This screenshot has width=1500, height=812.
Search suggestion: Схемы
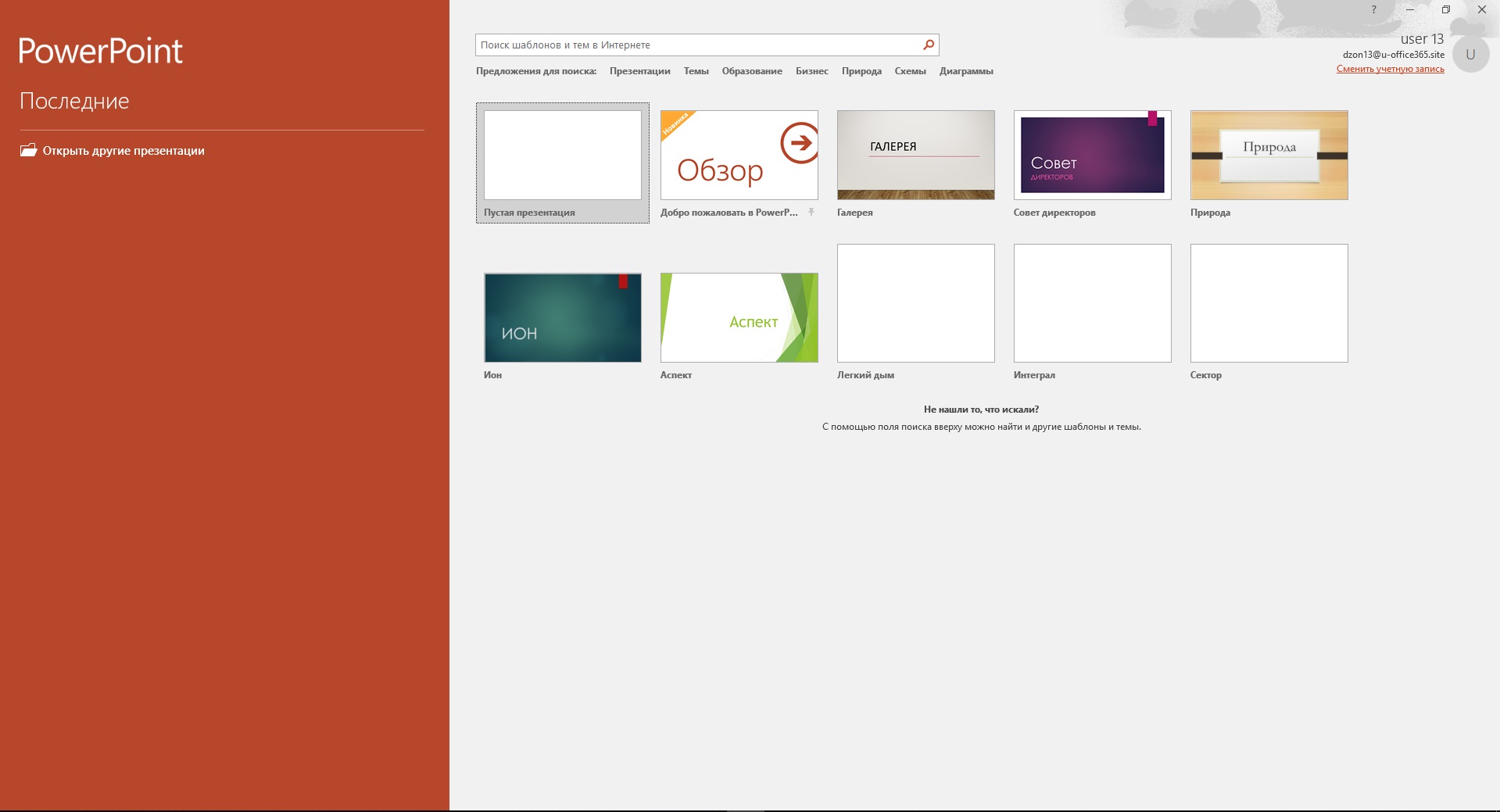point(910,71)
